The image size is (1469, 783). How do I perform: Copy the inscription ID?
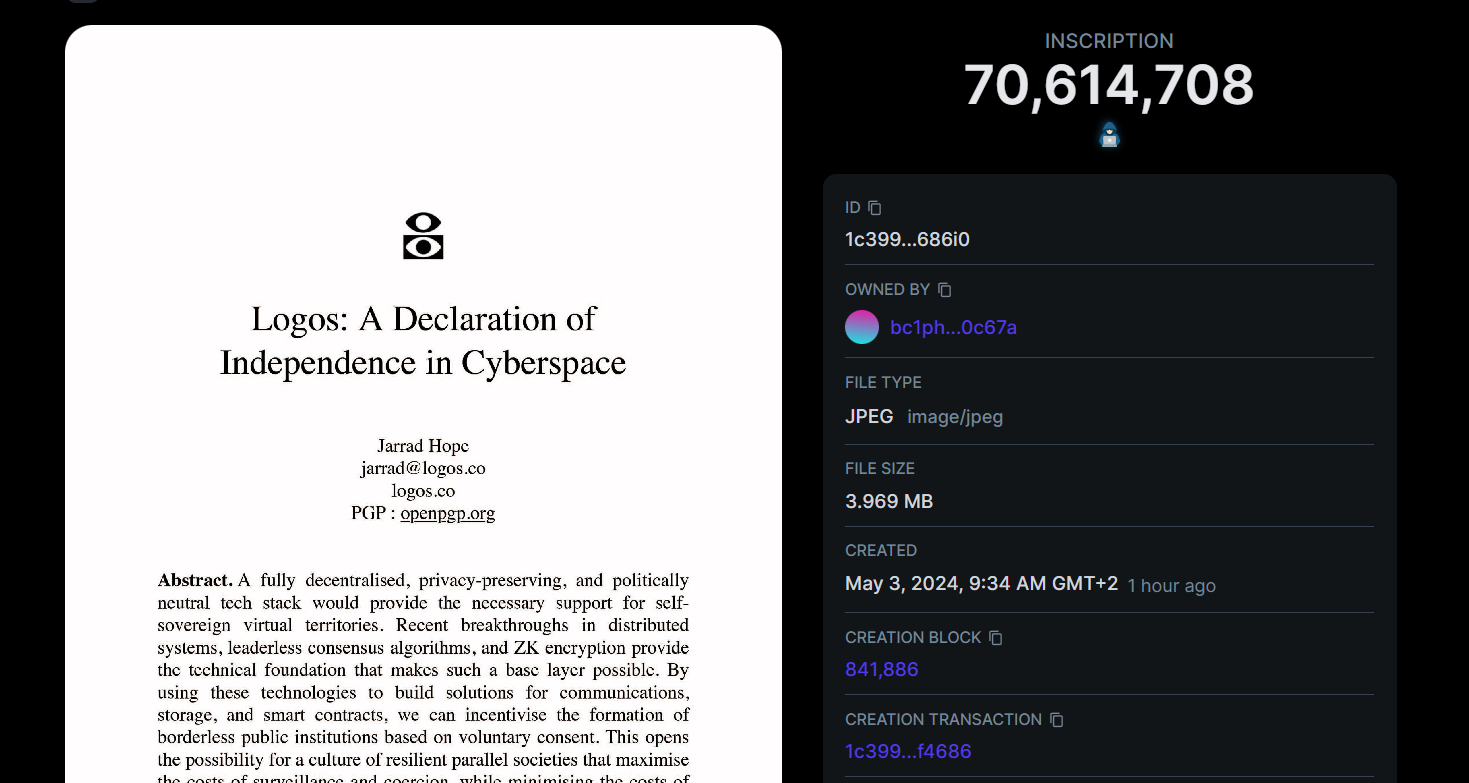(x=875, y=208)
